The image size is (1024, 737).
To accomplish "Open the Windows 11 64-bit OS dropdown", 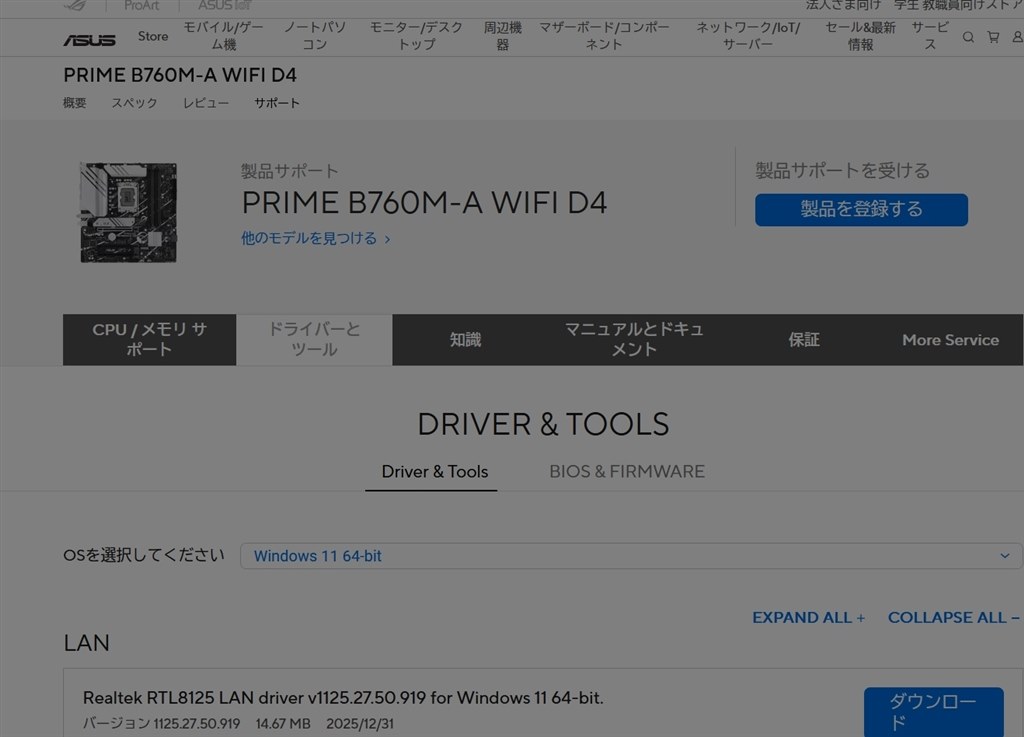I will pos(632,556).
